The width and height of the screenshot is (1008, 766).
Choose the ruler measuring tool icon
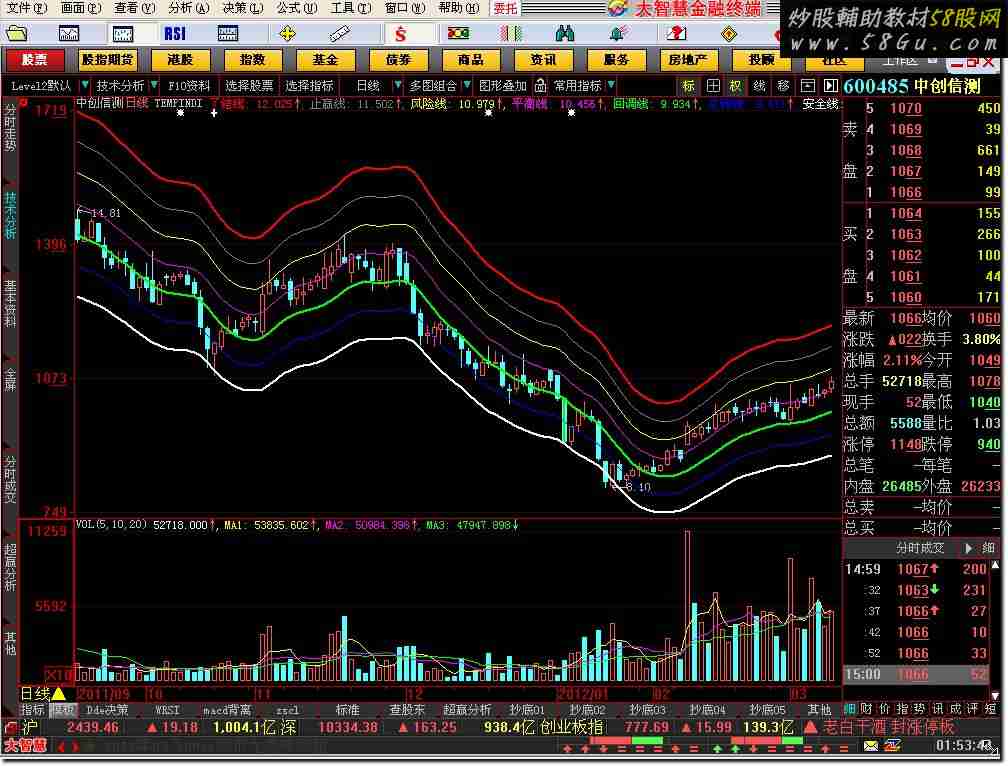[340, 33]
